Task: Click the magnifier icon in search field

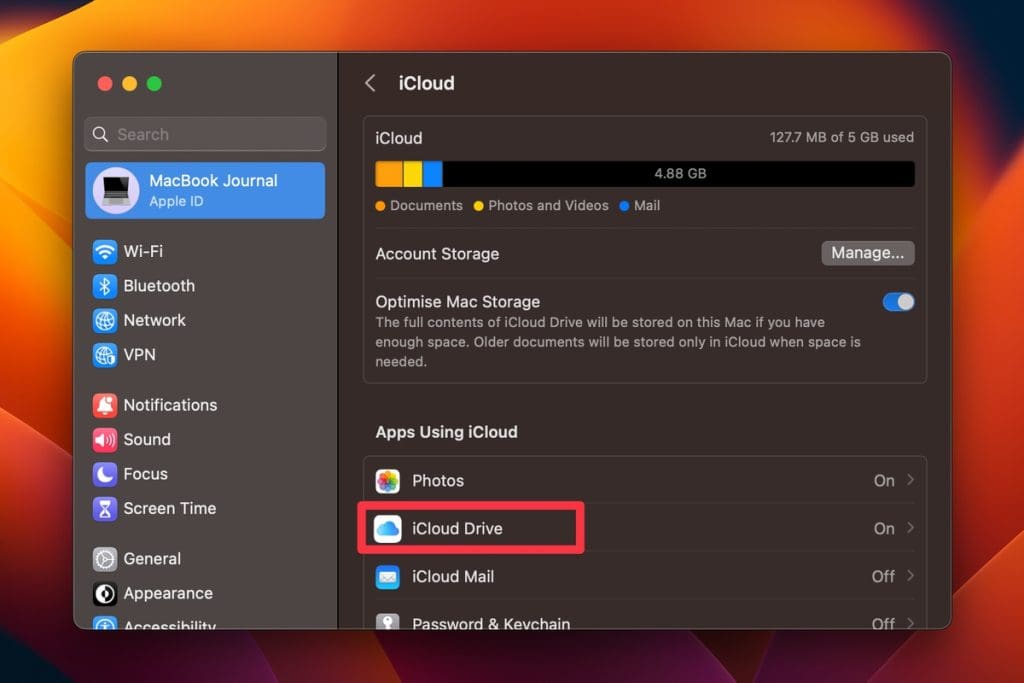Action: pyautogui.click(x=100, y=135)
